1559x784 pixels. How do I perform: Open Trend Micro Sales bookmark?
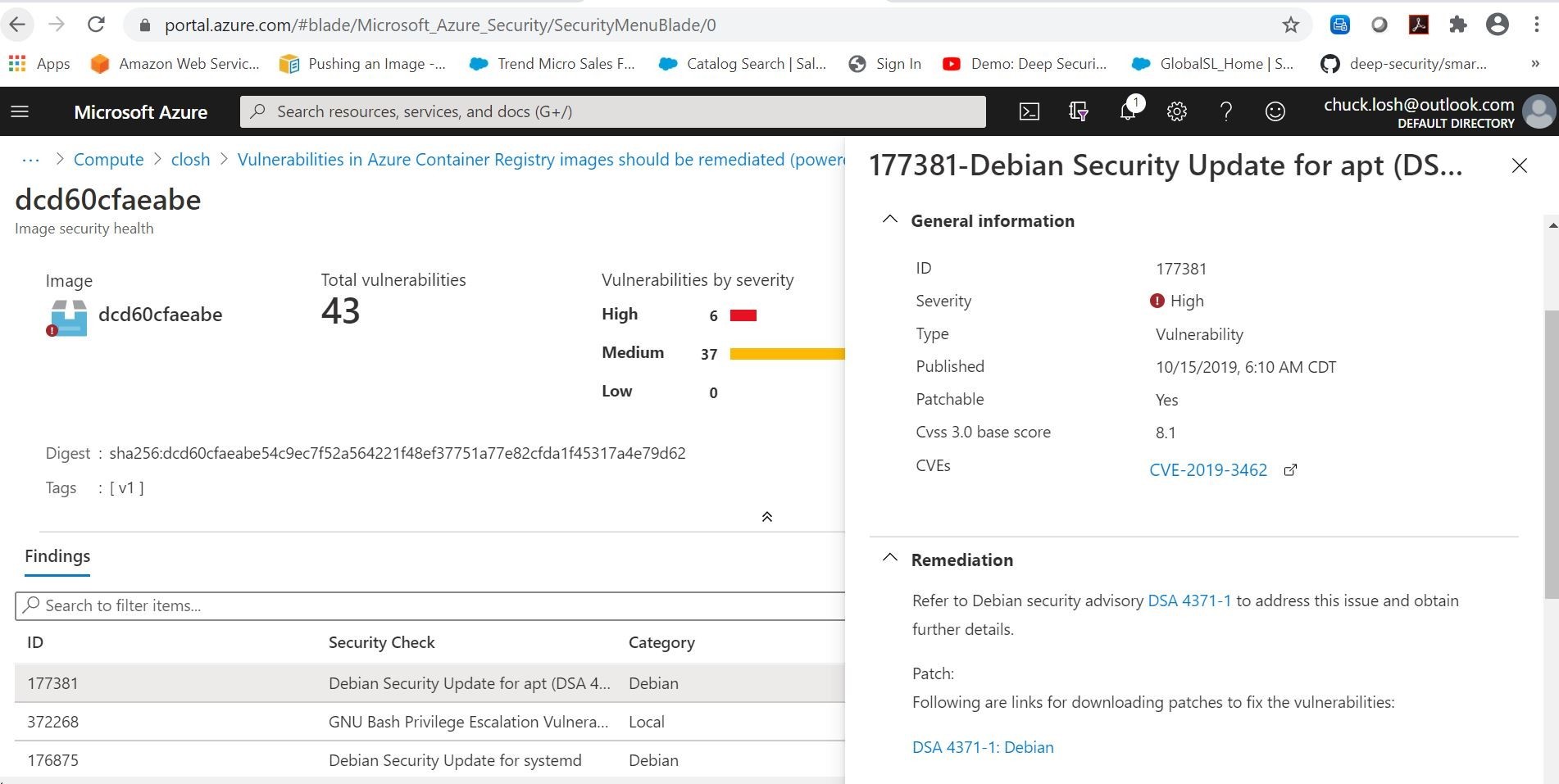pos(552,64)
